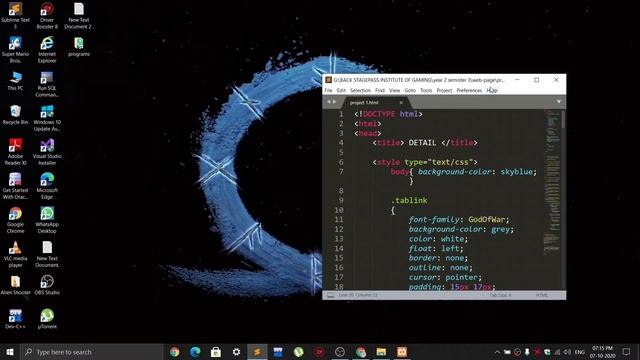
Task: Open the File menu in Sublime Text
Action: click(328, 90)
